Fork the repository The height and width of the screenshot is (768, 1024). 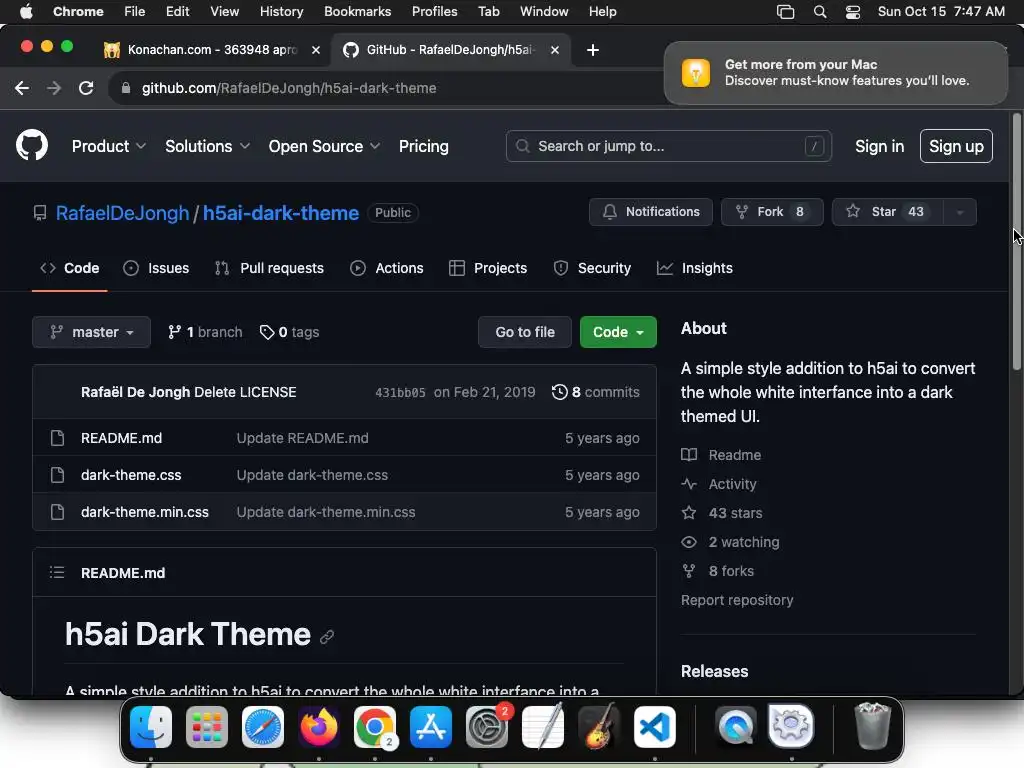772,212
